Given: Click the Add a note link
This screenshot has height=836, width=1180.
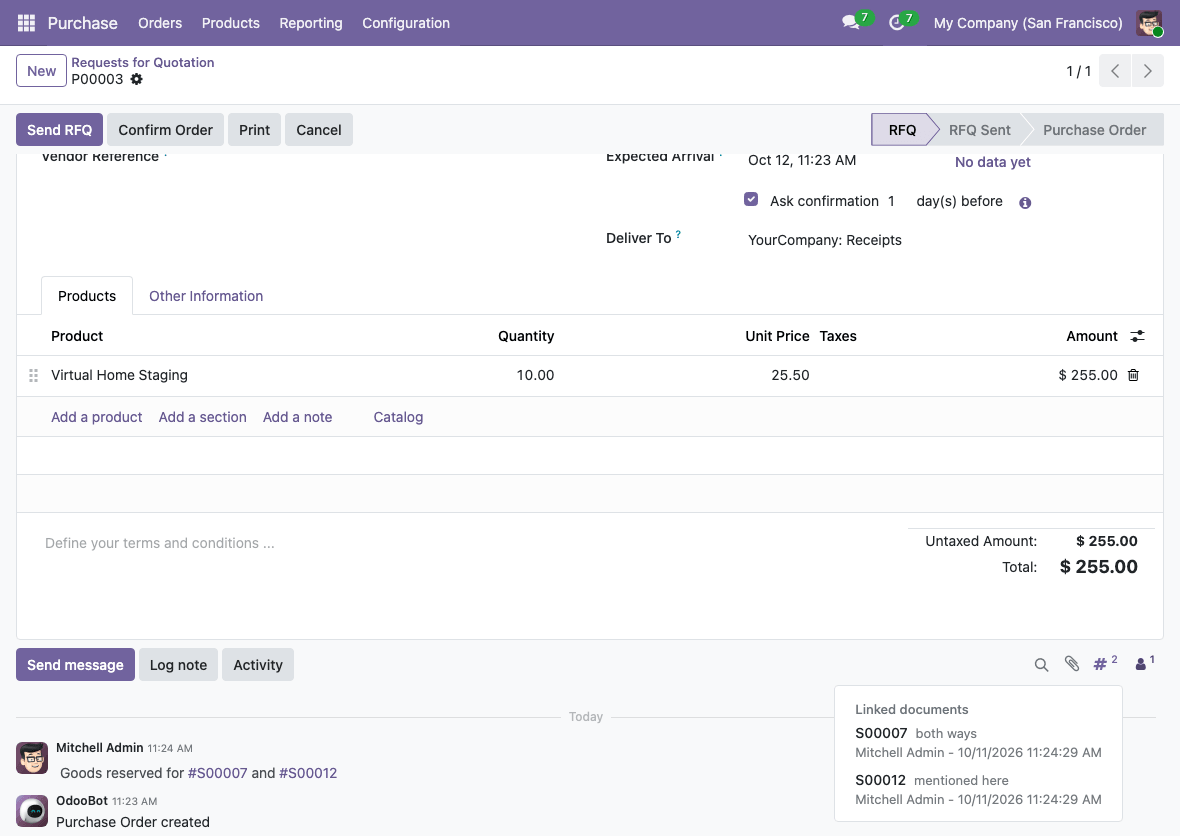Looking at the screenshot, I should [297, 417].
